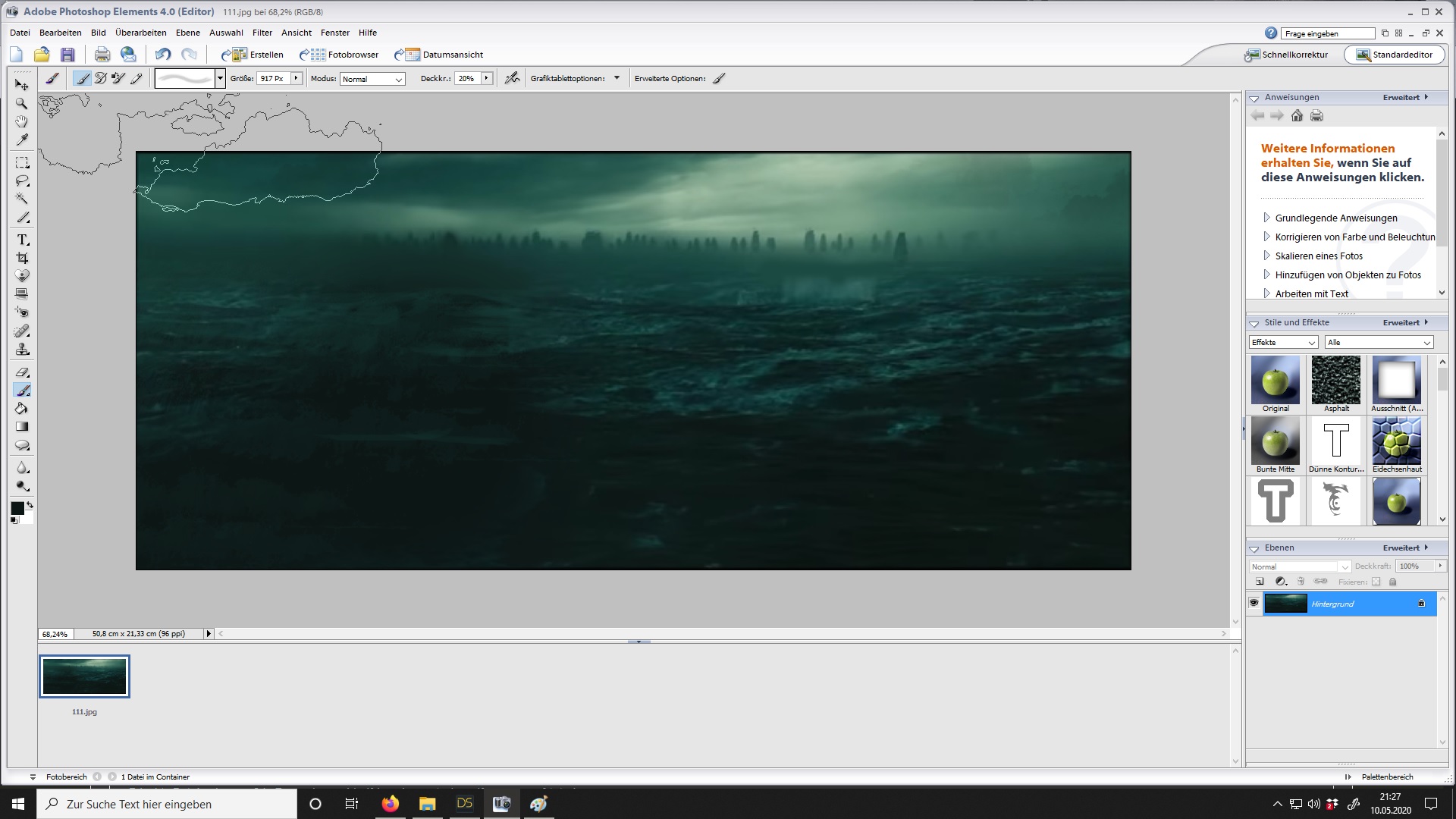
Task: Expand Grundlegende Anweisungen topic
Action: pos(1266,218)
